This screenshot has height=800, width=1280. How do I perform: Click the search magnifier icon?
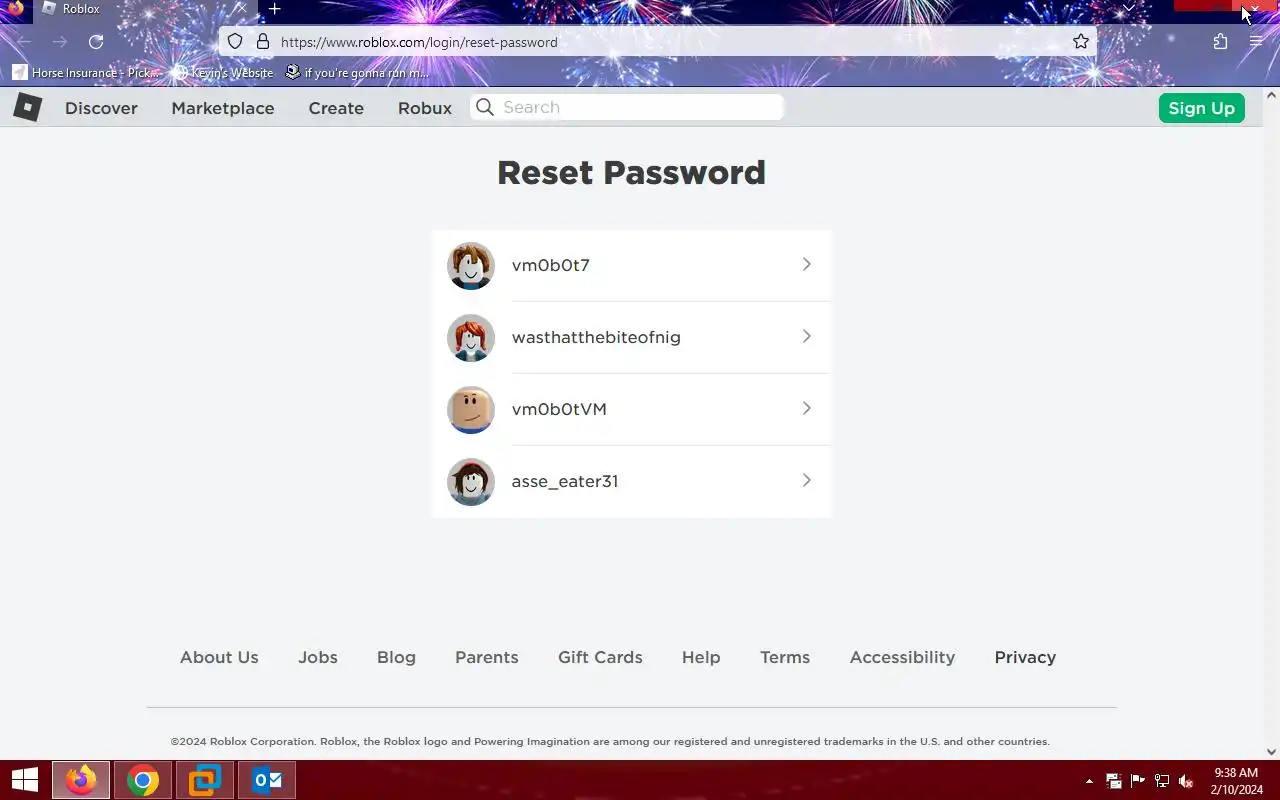[x=485, y=107]
